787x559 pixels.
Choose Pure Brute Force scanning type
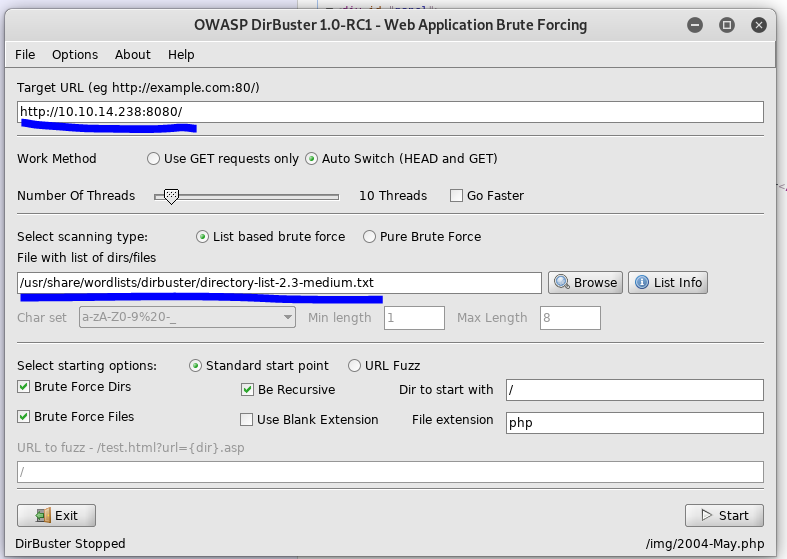(370, 237)
